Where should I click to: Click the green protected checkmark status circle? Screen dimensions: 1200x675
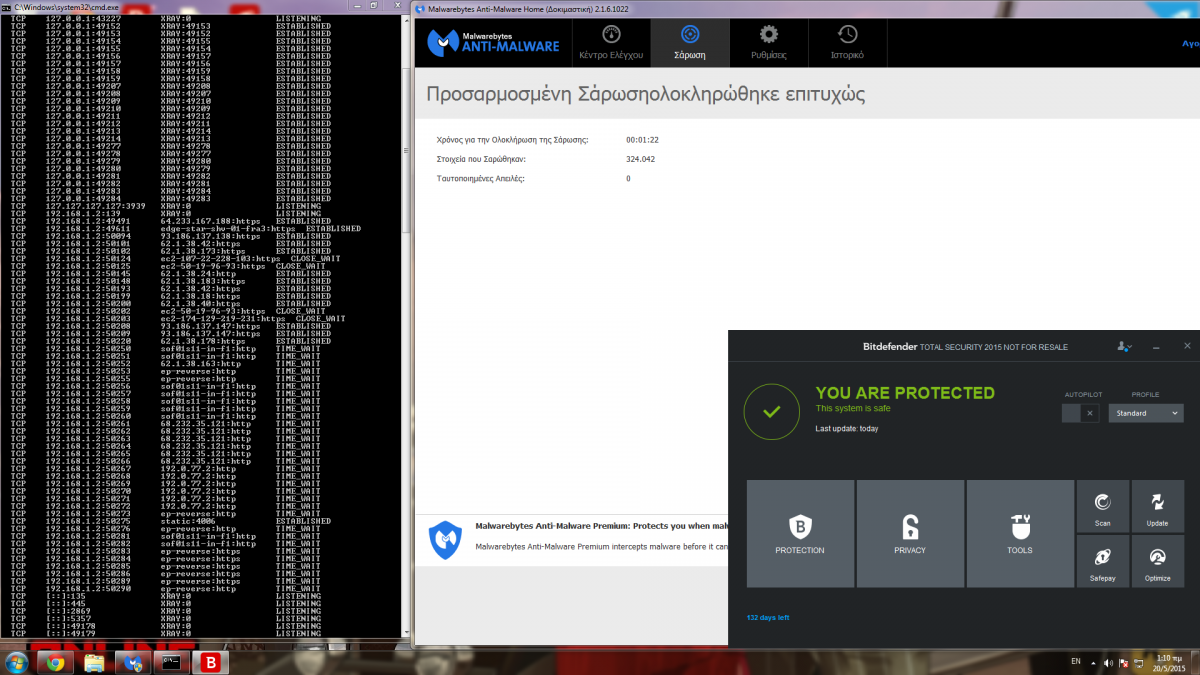click(772, 411)
